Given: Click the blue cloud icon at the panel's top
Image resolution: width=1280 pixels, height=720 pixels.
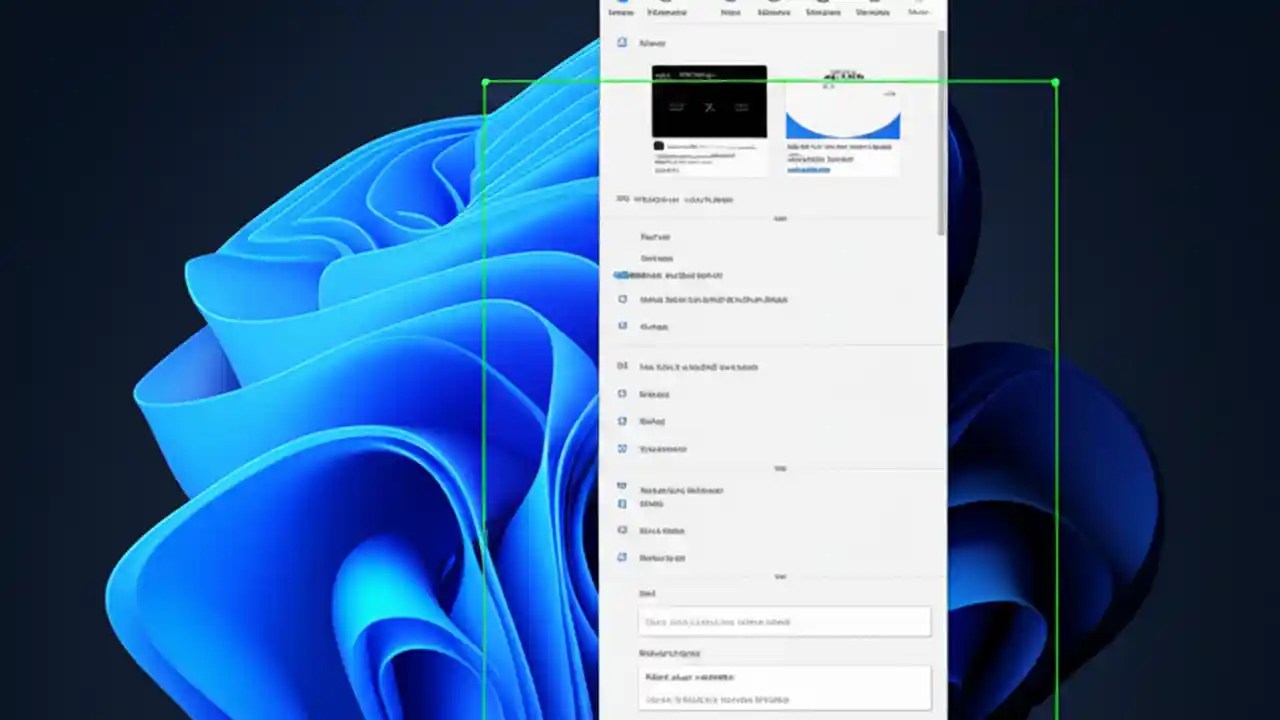Looking at the screenshot, I should coord(622,43).
